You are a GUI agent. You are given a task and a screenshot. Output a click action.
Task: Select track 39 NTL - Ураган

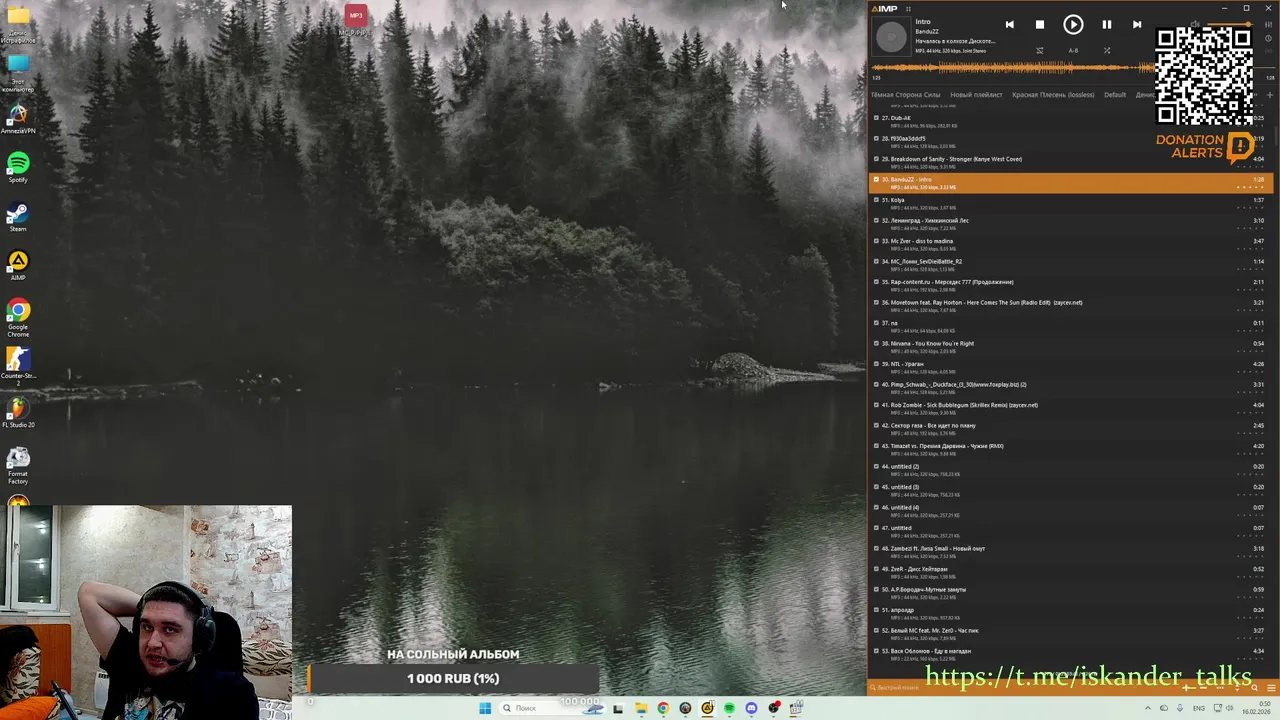(1070, 368)
